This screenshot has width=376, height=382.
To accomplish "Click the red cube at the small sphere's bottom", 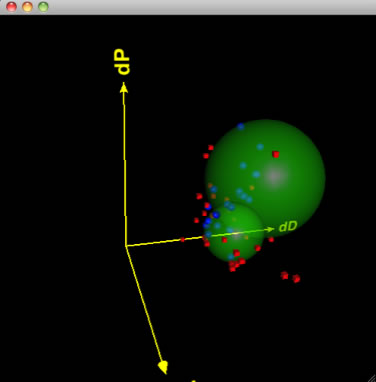I will (x=236, y=253).
